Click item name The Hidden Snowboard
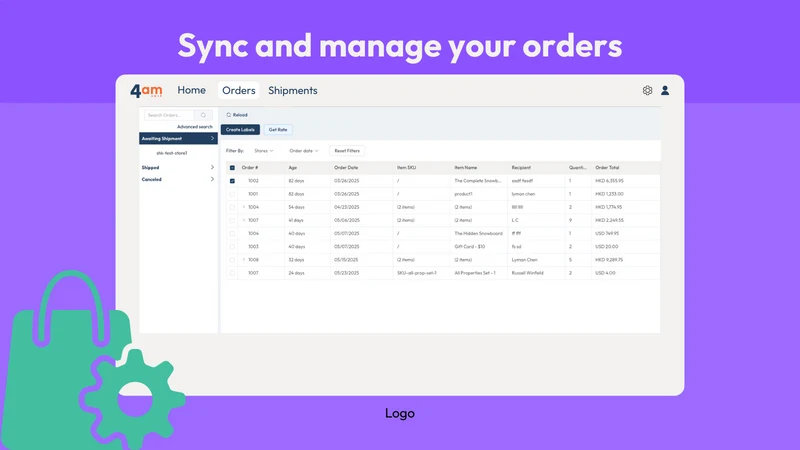Viewport: 800px width, 450px height. coord(479,233)
